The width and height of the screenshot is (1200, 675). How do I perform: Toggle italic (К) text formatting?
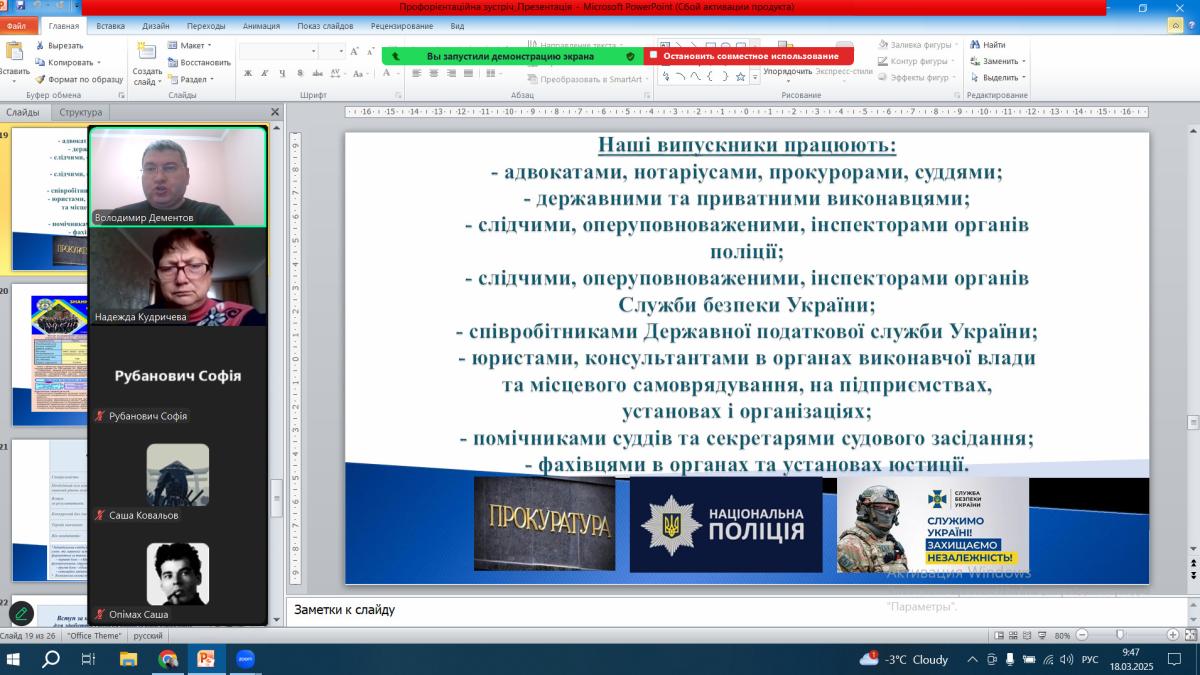tap(265, 73)
